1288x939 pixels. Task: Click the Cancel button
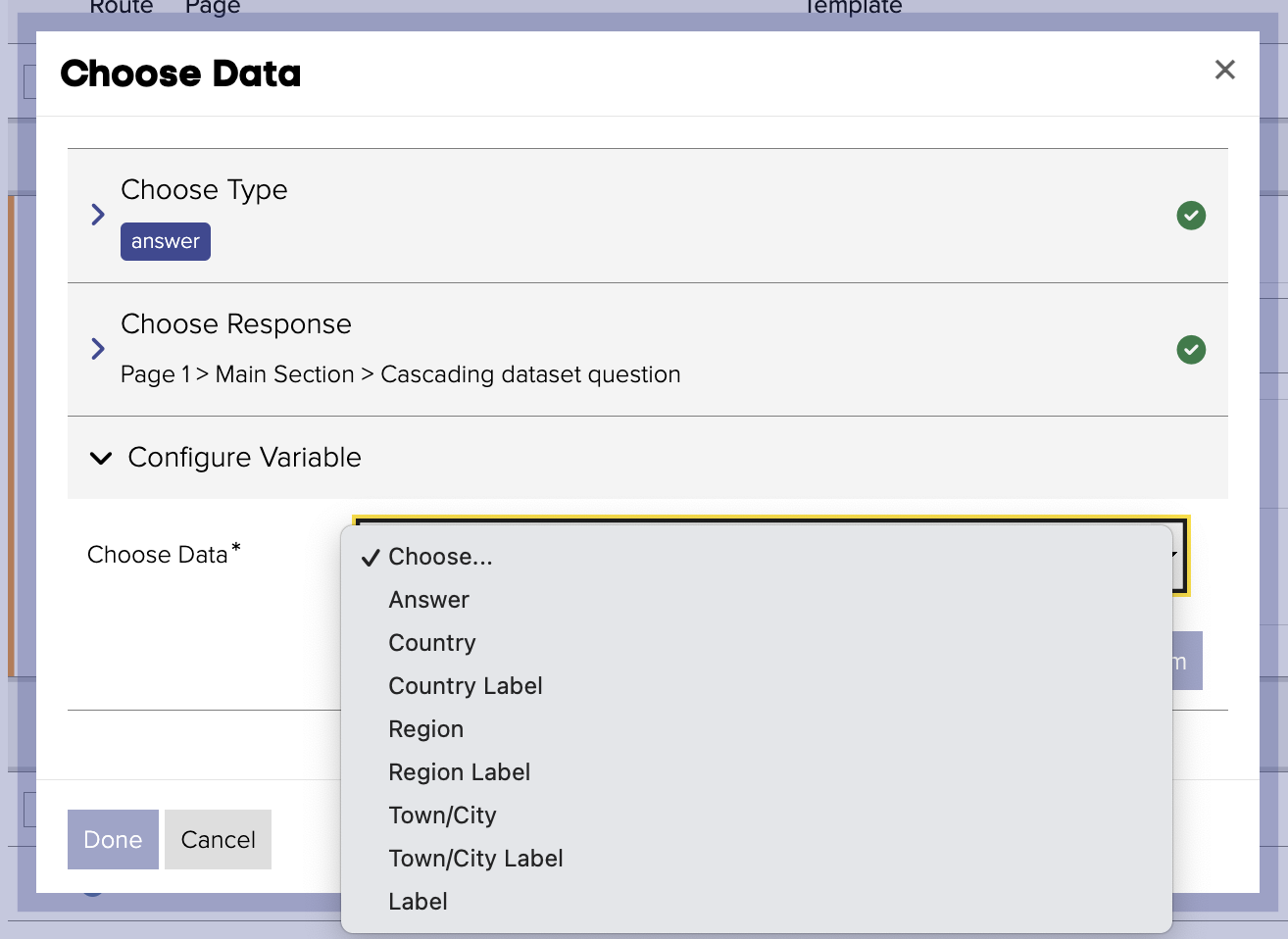[x=218, y=839]
